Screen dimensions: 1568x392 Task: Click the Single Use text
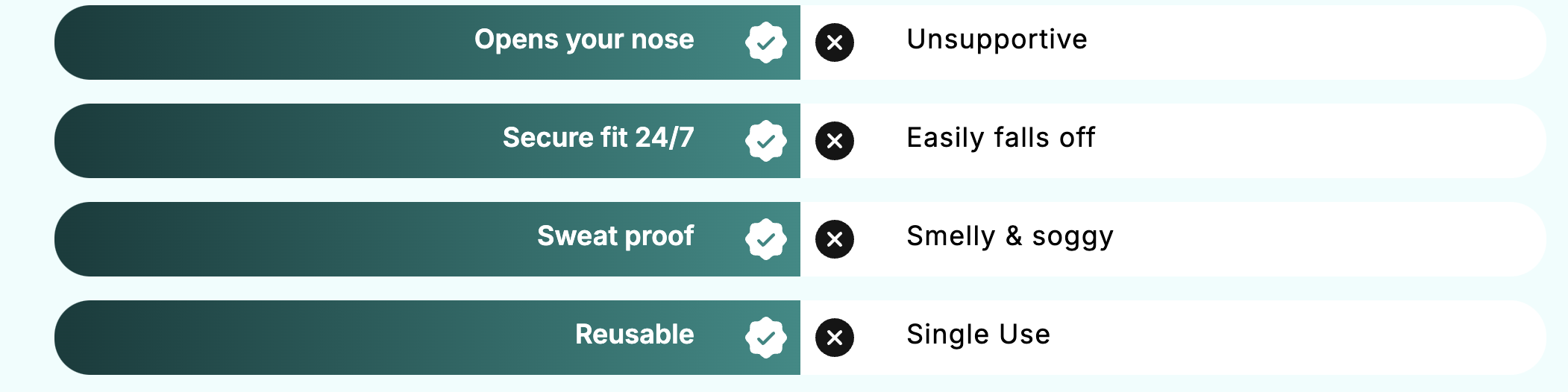[x=978, y=335]
